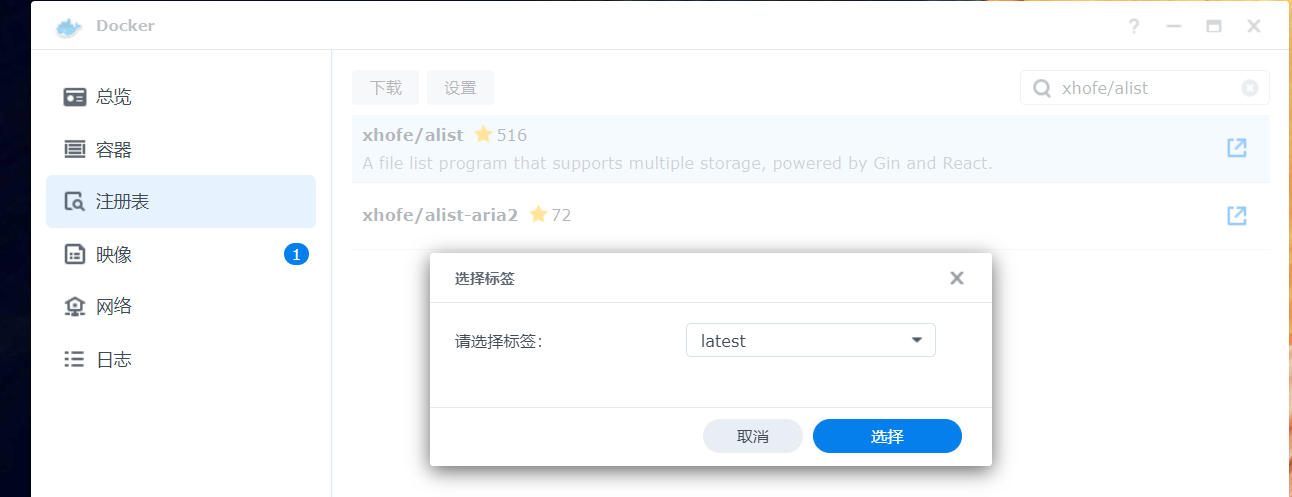This screenshot has height=497, width=1292.
Task: Click the 网络 network icon in sidebar
Action: coord(74,307)
